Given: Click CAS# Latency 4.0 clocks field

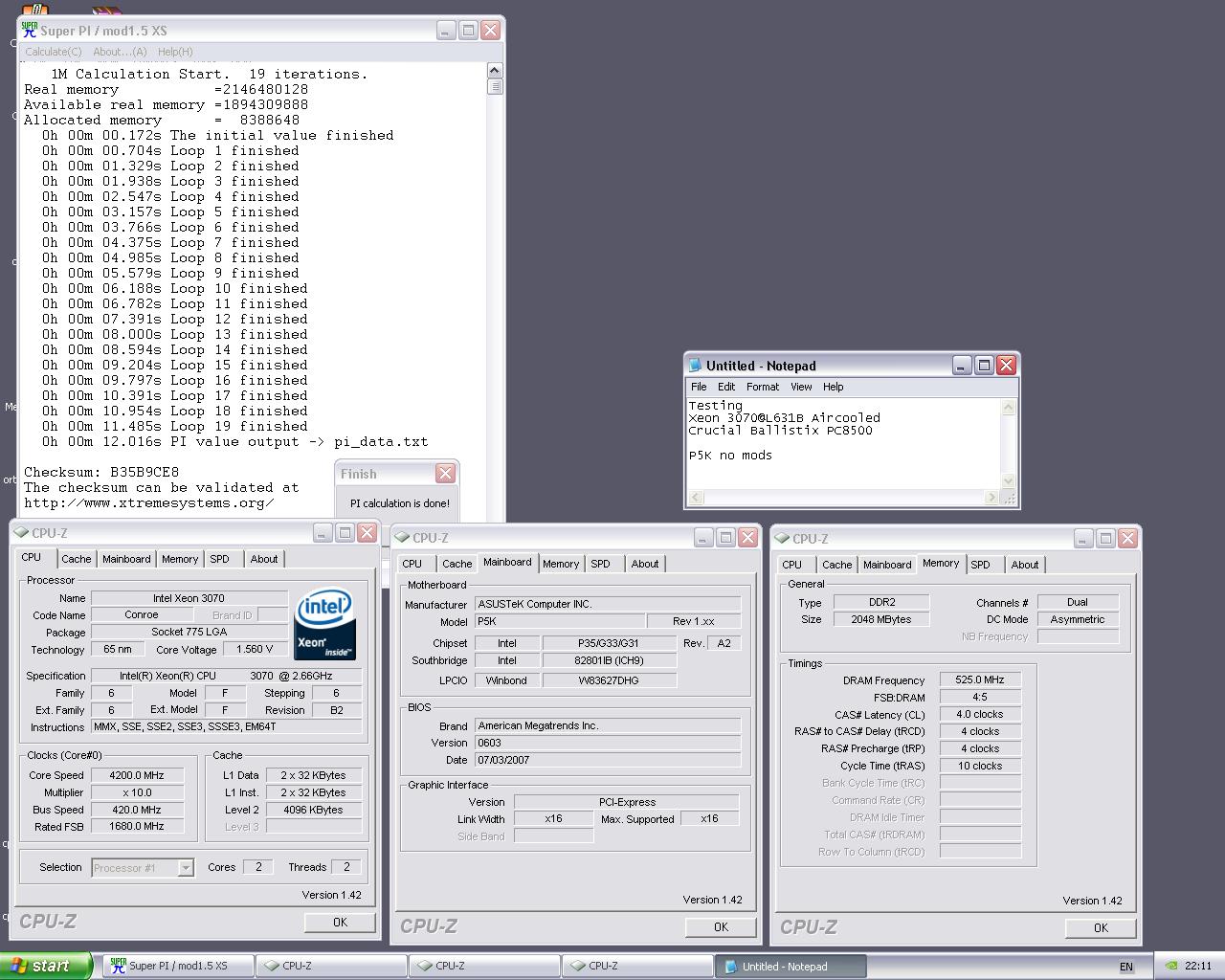Looking at the screenshot, I should coord(980,714).
